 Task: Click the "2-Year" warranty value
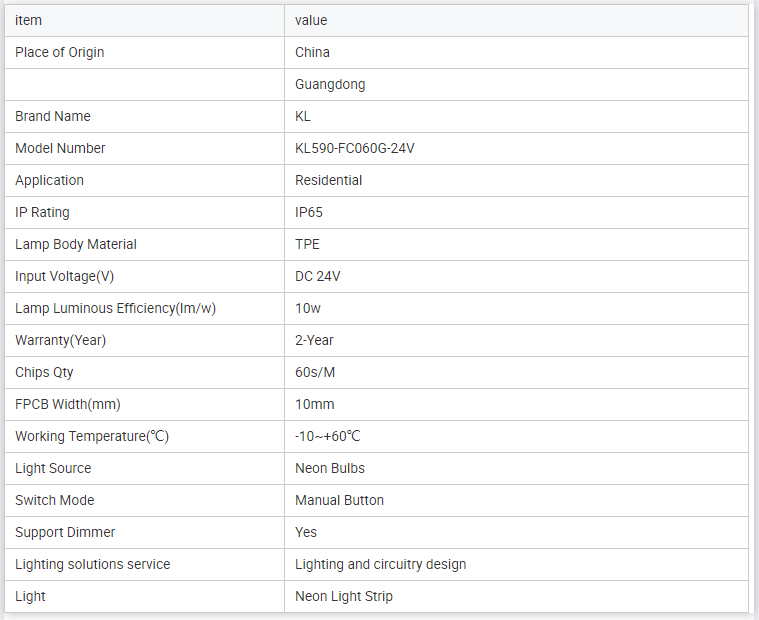(x=315, y=340)
